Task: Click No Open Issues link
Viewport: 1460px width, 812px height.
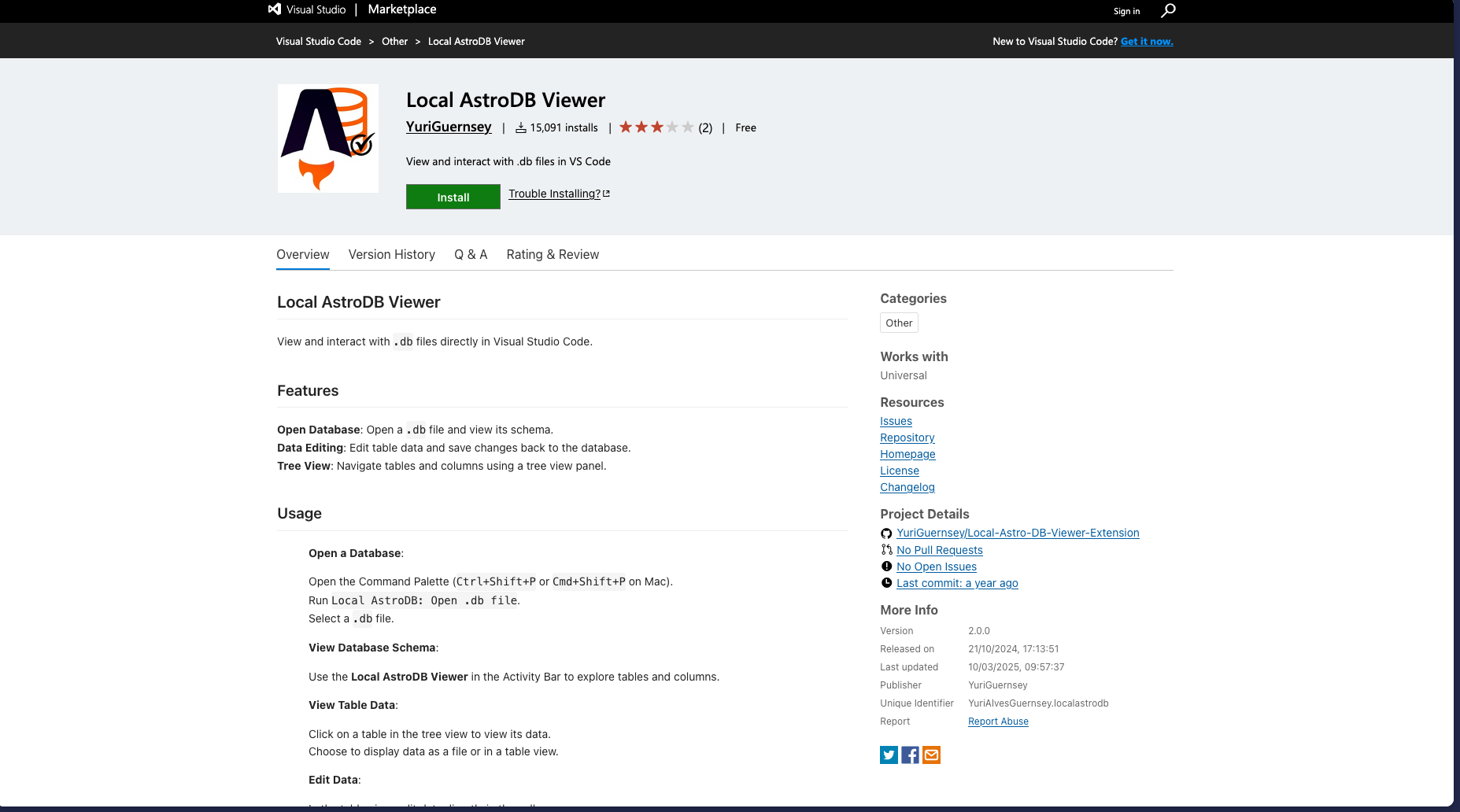Action: pos(937,567)
